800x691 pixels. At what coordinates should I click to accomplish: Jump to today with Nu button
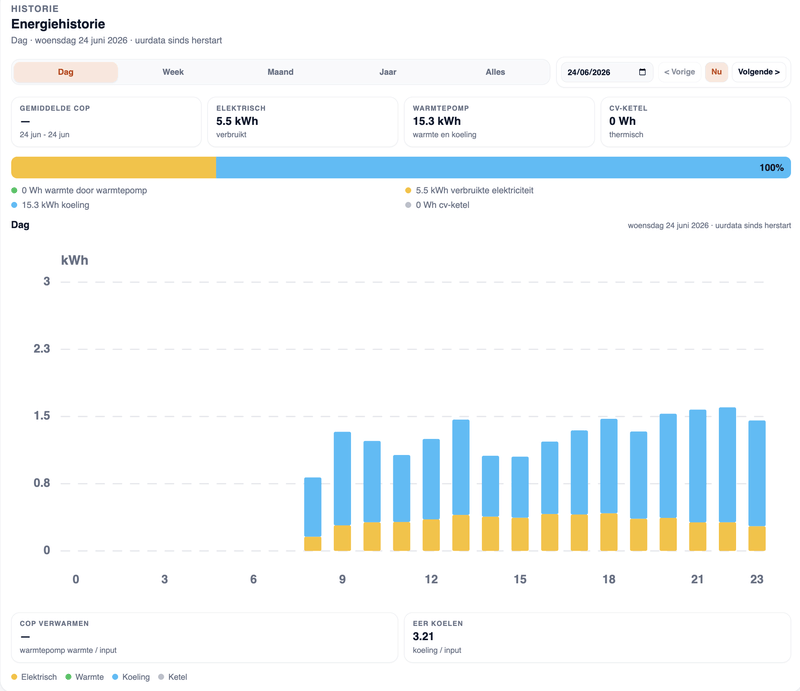coord(716,72)
